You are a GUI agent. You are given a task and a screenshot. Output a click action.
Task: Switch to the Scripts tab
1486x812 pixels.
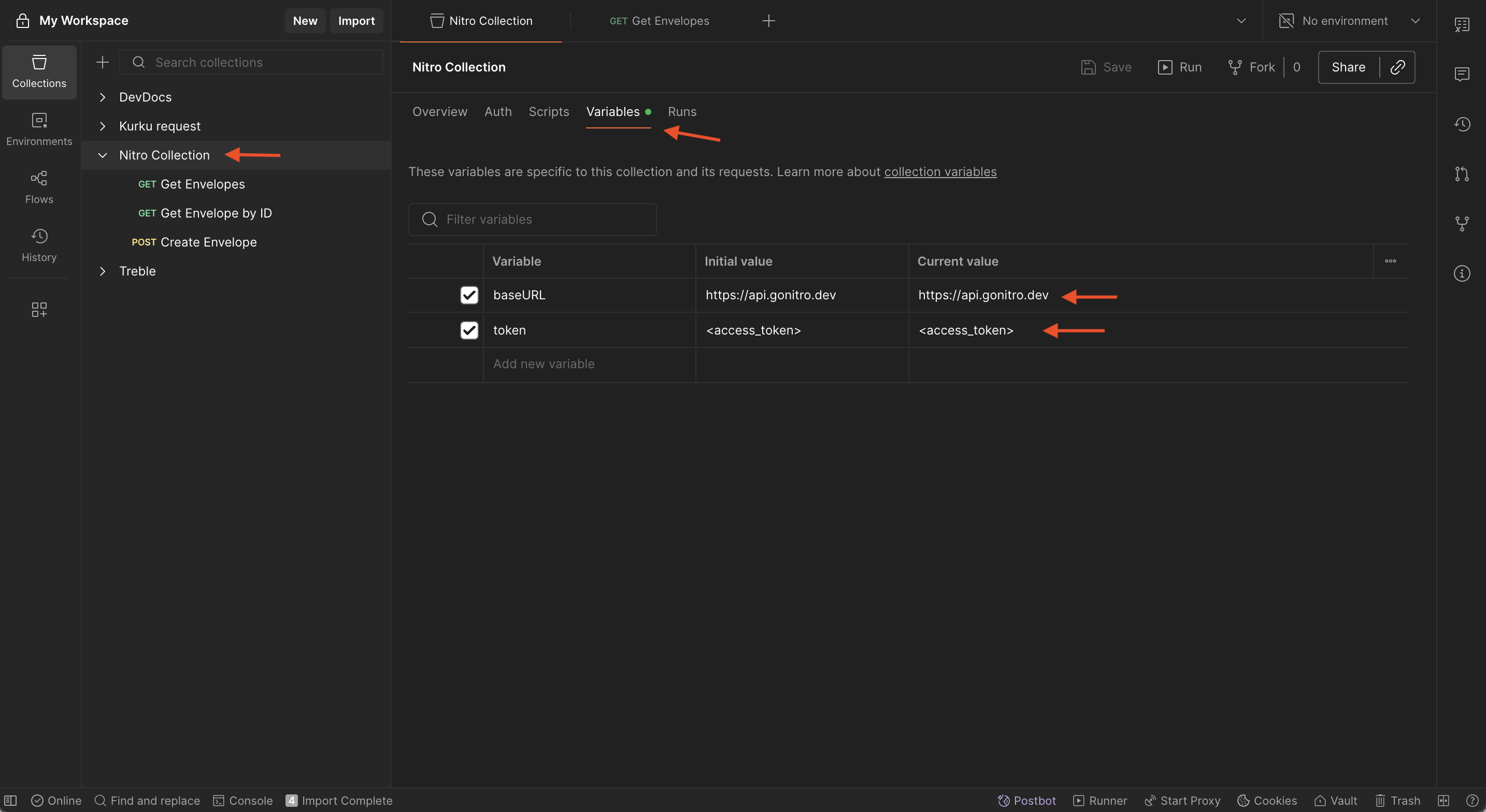coord(549,112)
